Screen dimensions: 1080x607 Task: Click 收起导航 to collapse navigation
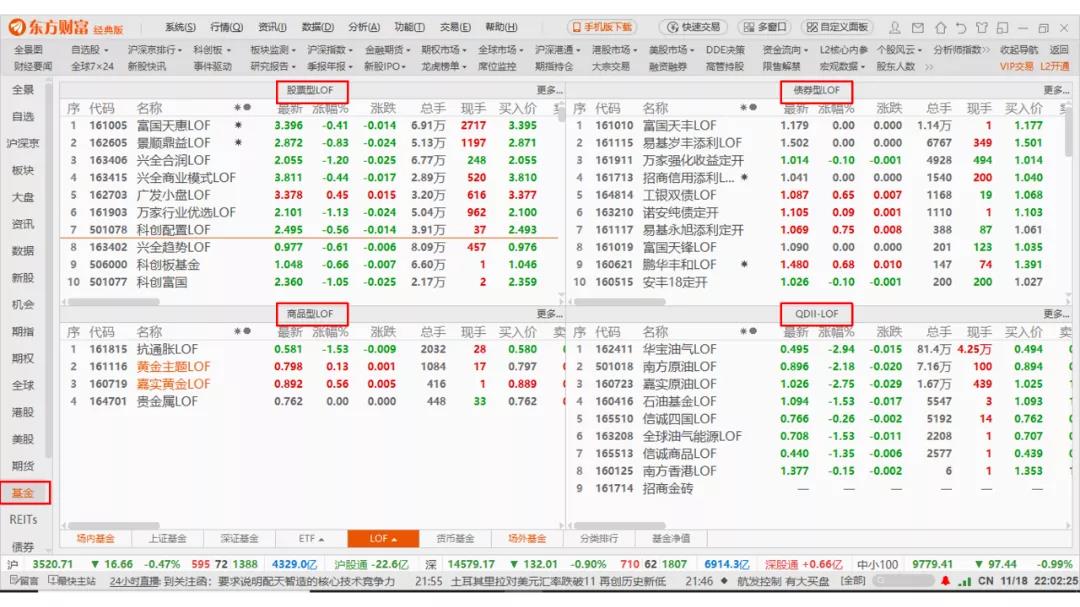[1019, 50]
